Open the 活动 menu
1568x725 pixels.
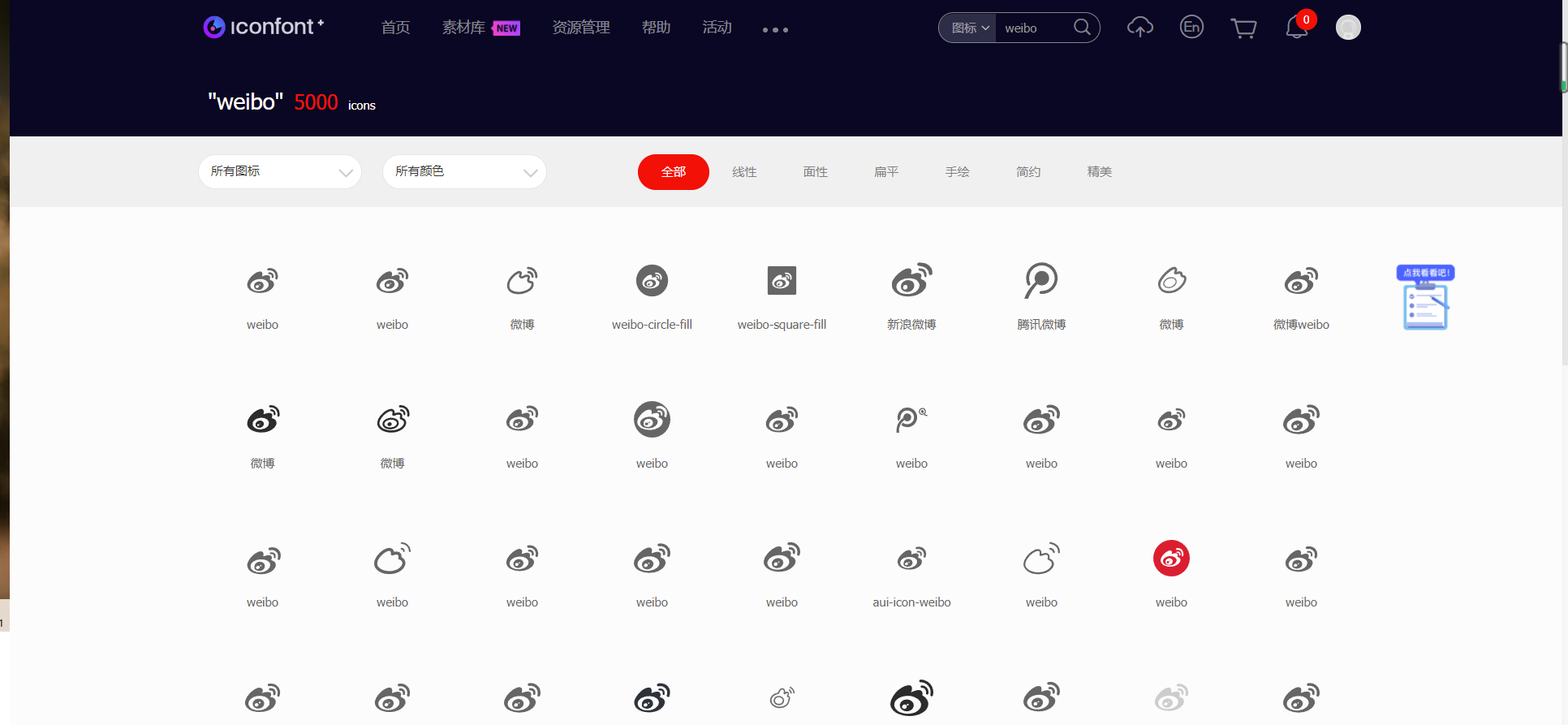717,28
